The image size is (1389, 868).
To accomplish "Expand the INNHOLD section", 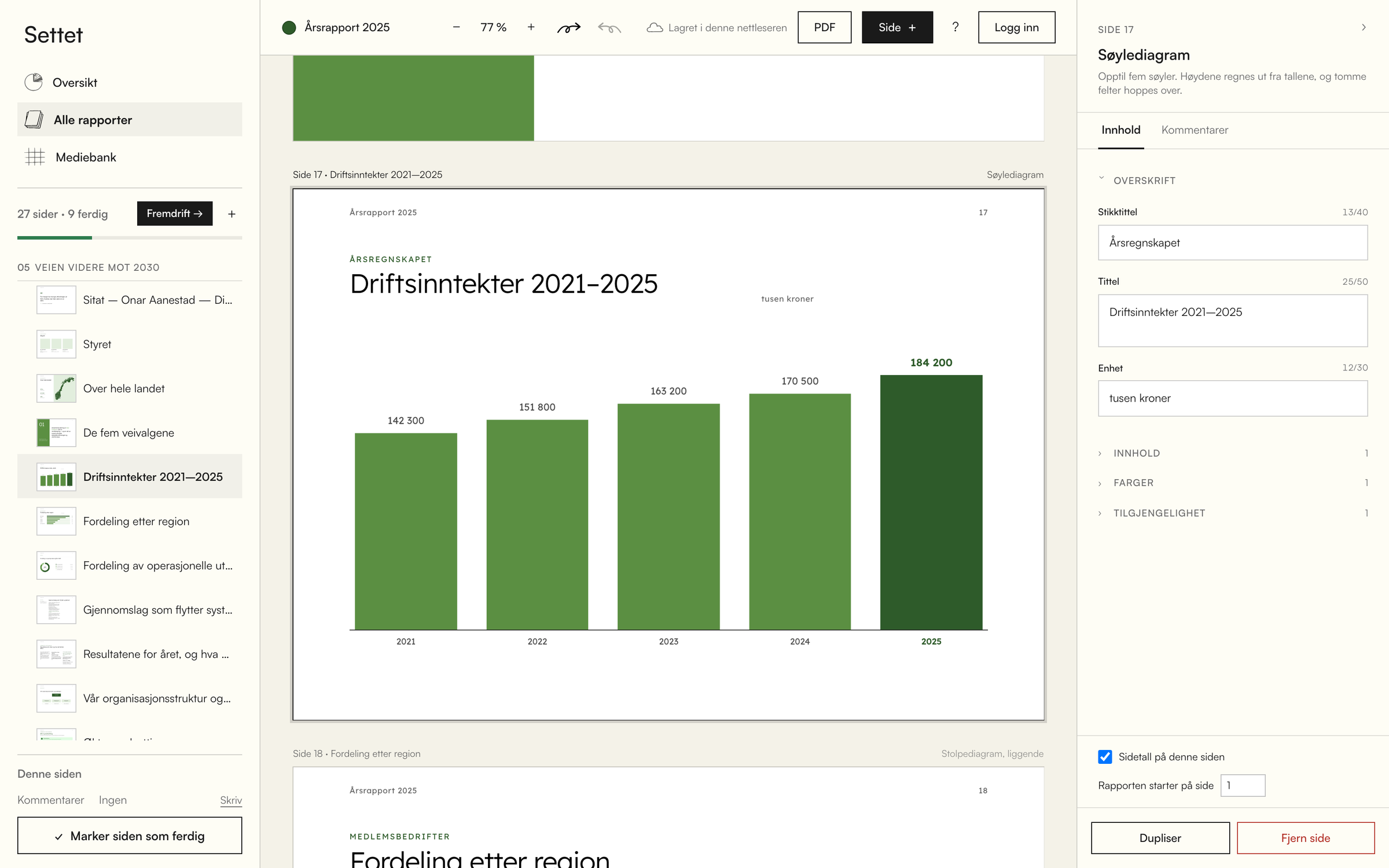I will (1233, 453).
